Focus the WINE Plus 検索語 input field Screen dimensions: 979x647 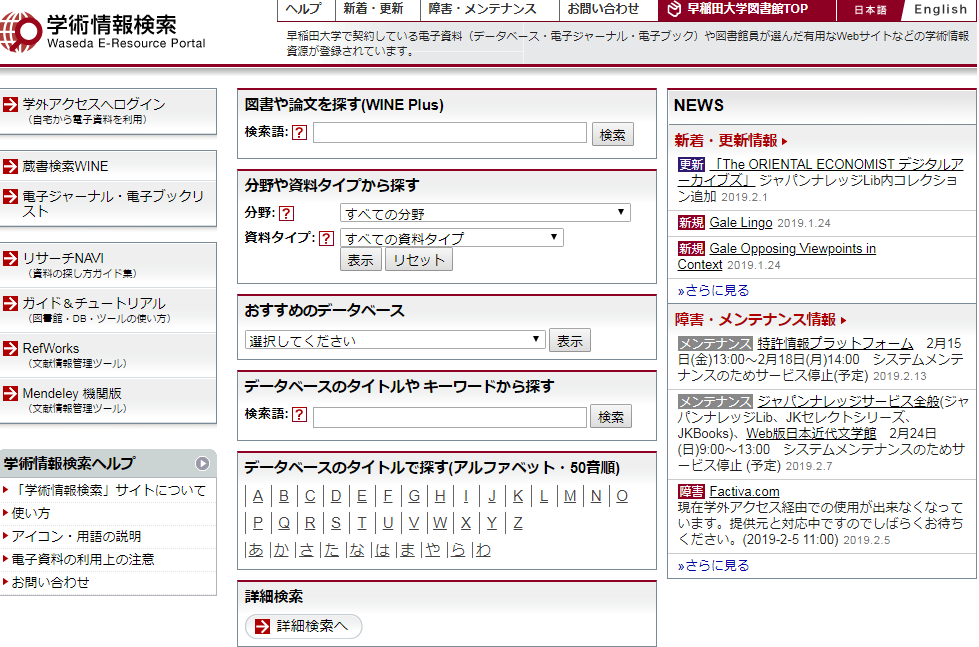pos(450,132)
